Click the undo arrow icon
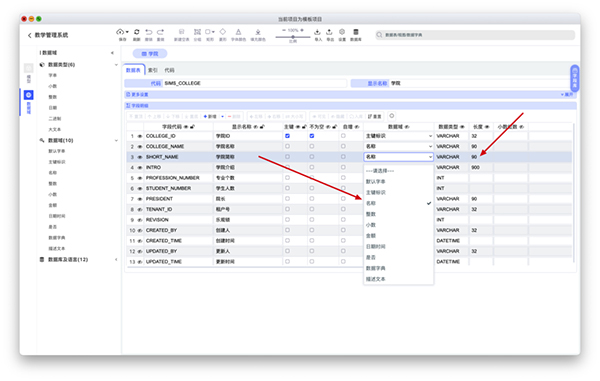Viewport: 600px width, 381px height. click(x=149, y=32)
